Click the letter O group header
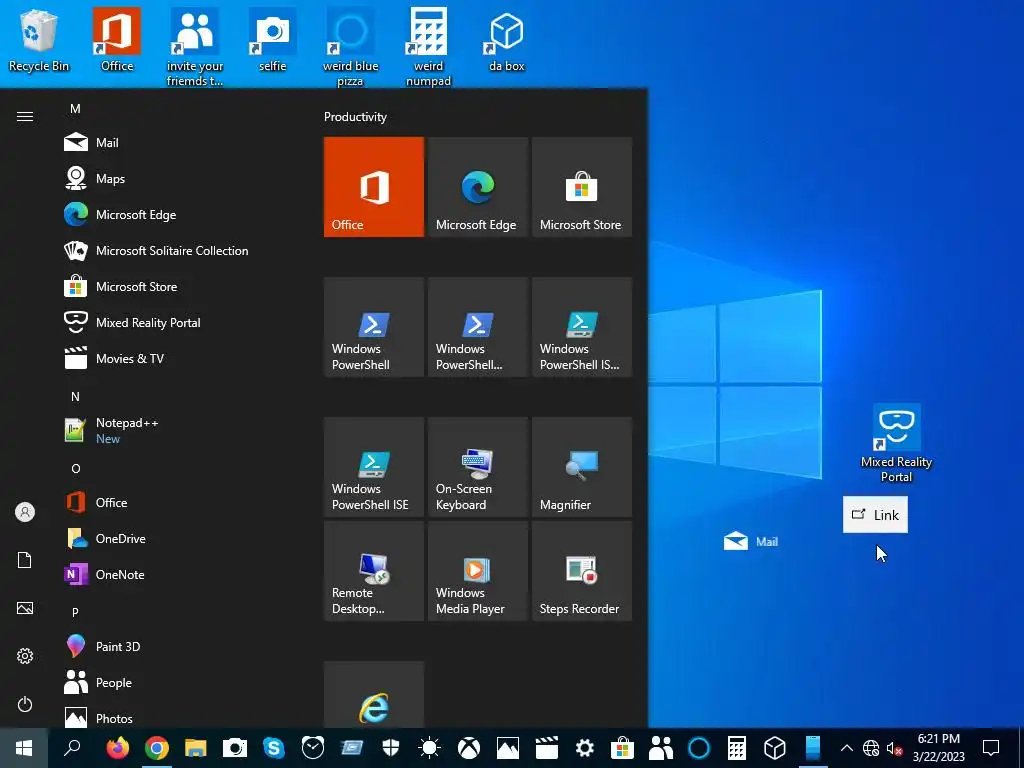 75,469
